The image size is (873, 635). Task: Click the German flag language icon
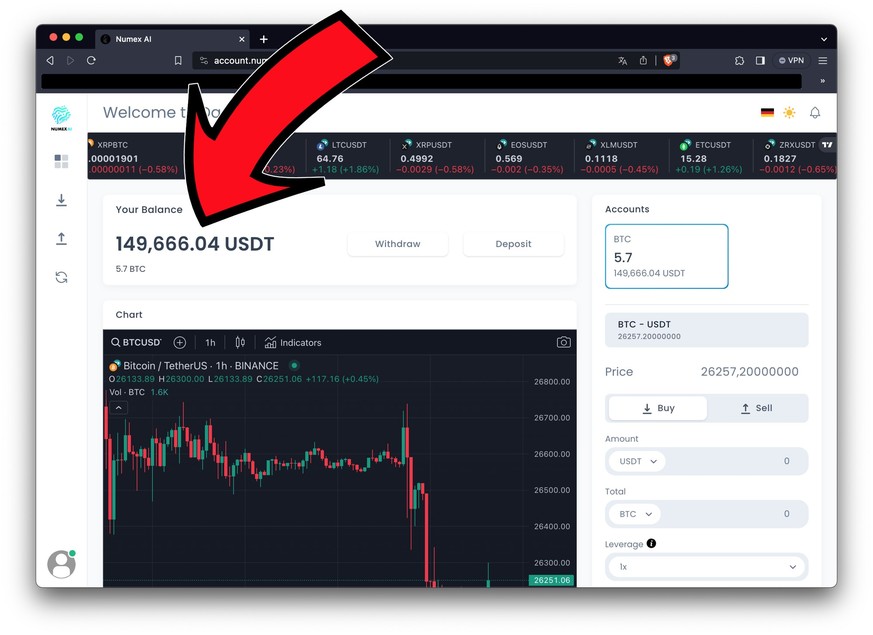[767, 112]
